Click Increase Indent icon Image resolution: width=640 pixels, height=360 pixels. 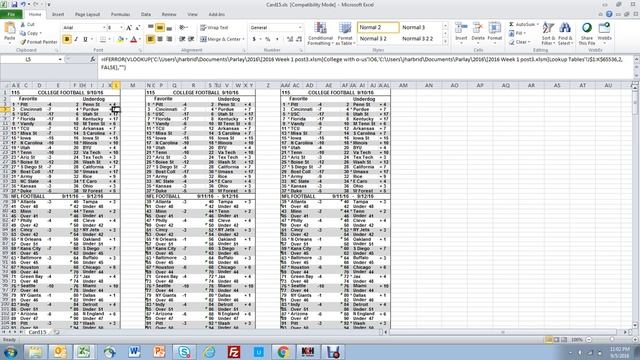[x=191, y=39]
